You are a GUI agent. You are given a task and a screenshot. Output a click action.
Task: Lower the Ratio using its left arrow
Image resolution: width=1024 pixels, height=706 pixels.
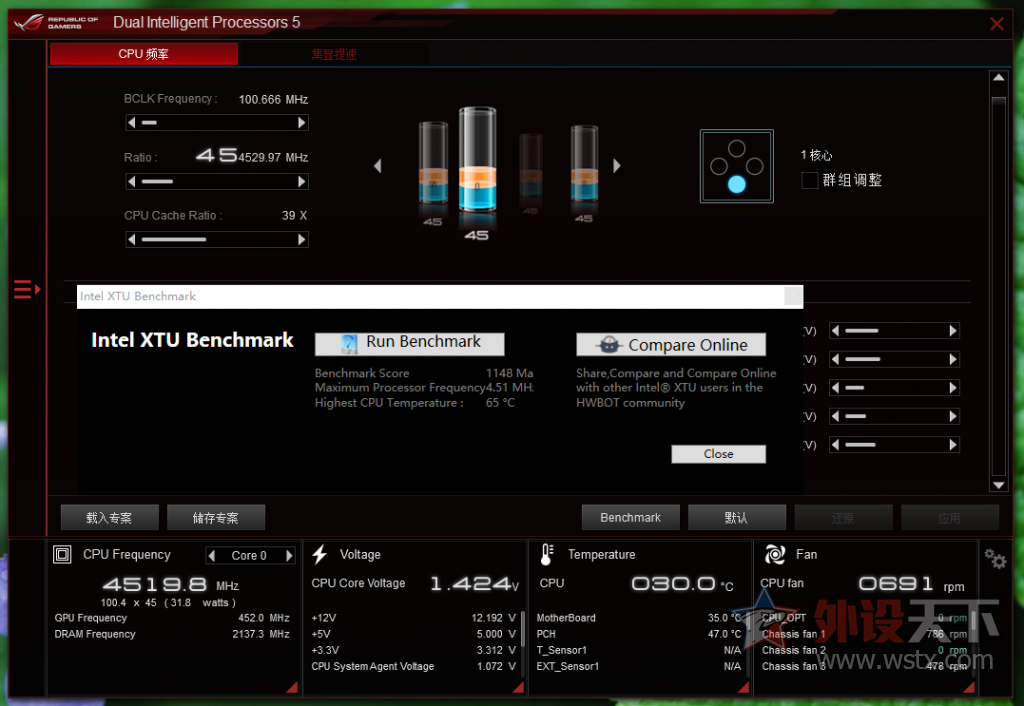(132, 182)
